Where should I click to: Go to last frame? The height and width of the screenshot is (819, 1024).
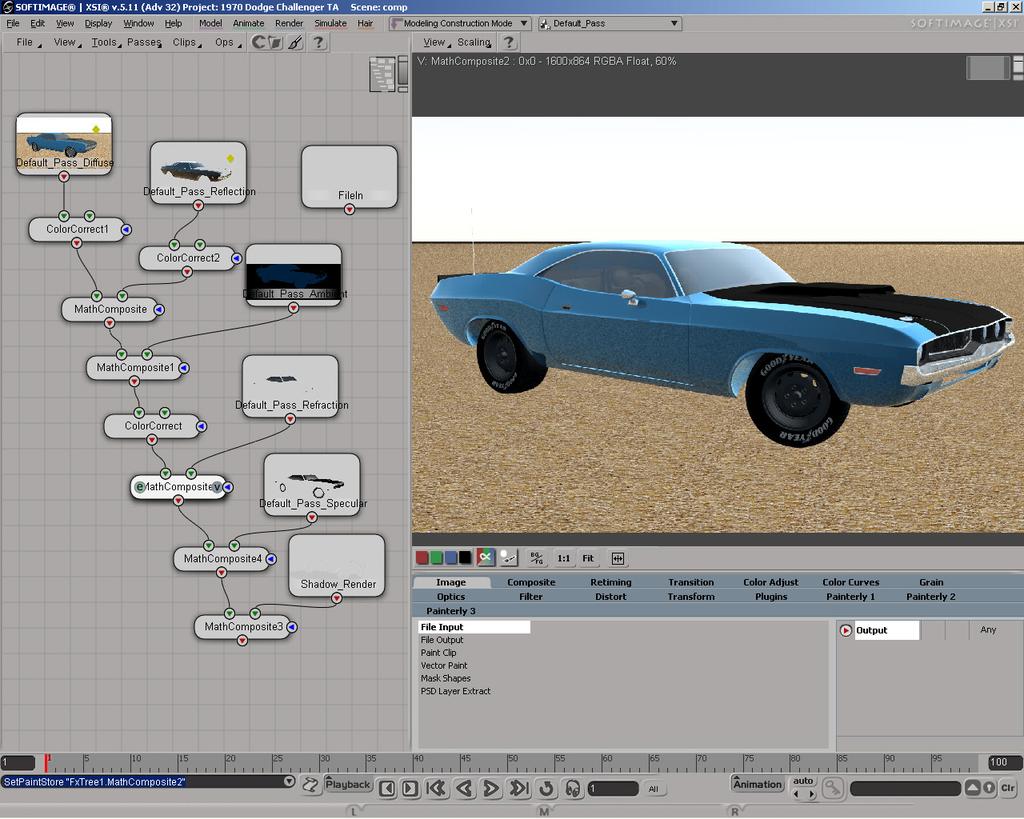[x=519, y=789]
